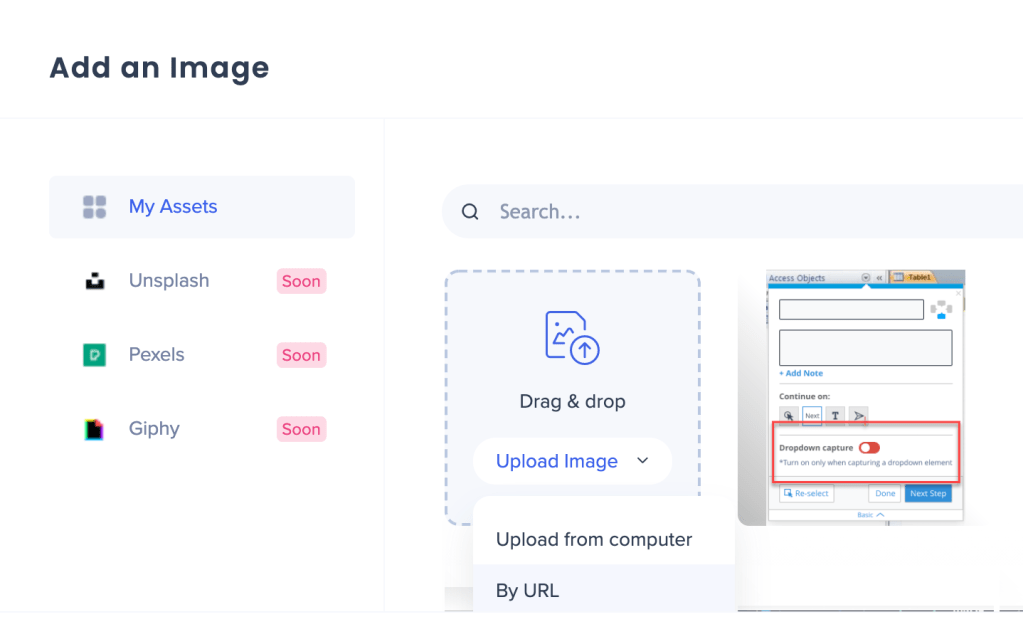Screen dimensions: 1023x644
Task: Collapse the Basic section chevron
Action: (878, 514)
